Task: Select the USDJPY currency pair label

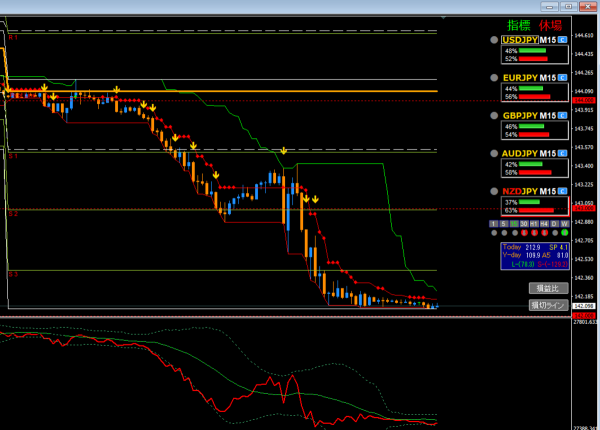Action: pyautogui.click(x=520, y=39)
